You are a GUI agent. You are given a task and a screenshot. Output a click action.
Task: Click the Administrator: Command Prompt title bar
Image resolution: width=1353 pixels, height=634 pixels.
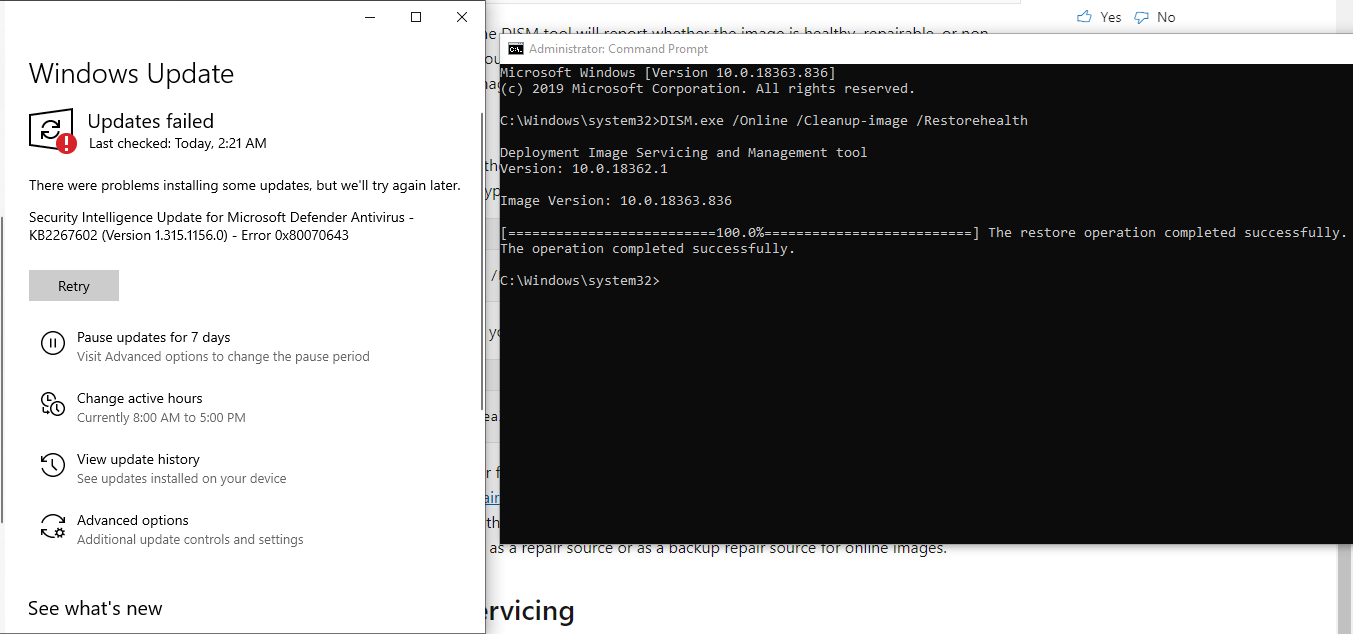pyautogui.click(x=926, y=49)
